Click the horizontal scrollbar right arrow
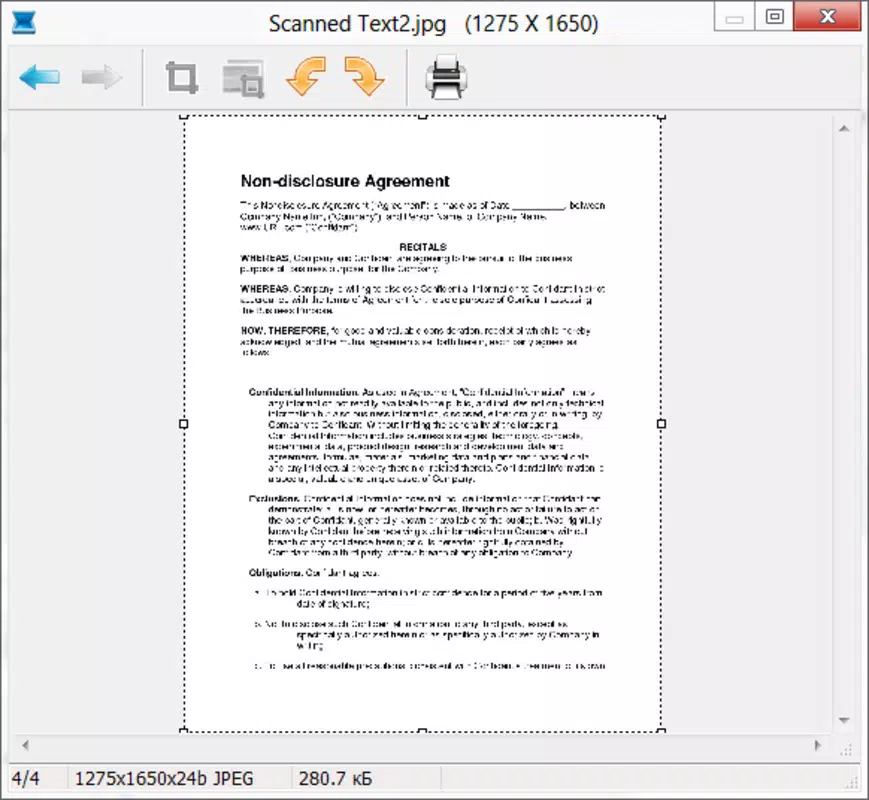Image resolution: width=869 pixels, height=800 pixels. tap(818, 745)
